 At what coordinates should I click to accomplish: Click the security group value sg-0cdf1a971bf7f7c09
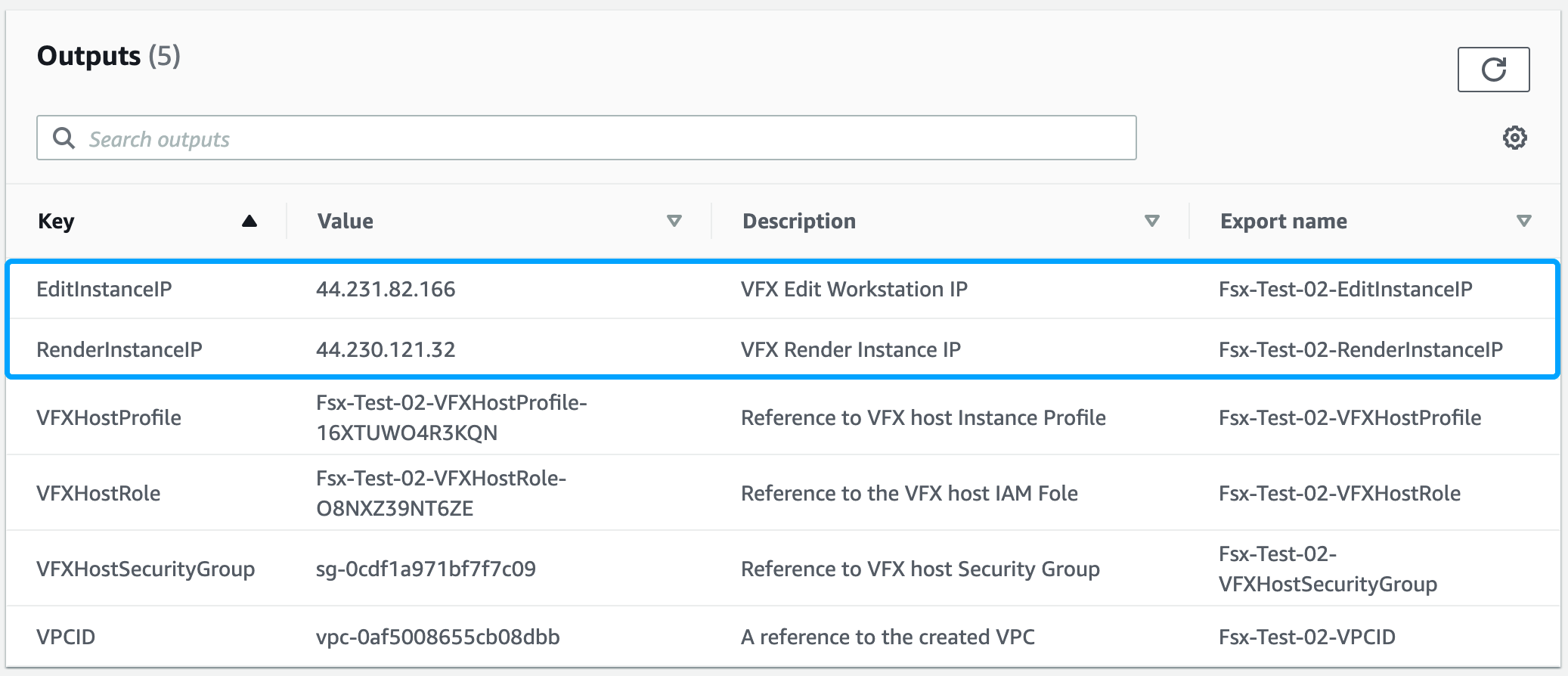click(426, 569)
